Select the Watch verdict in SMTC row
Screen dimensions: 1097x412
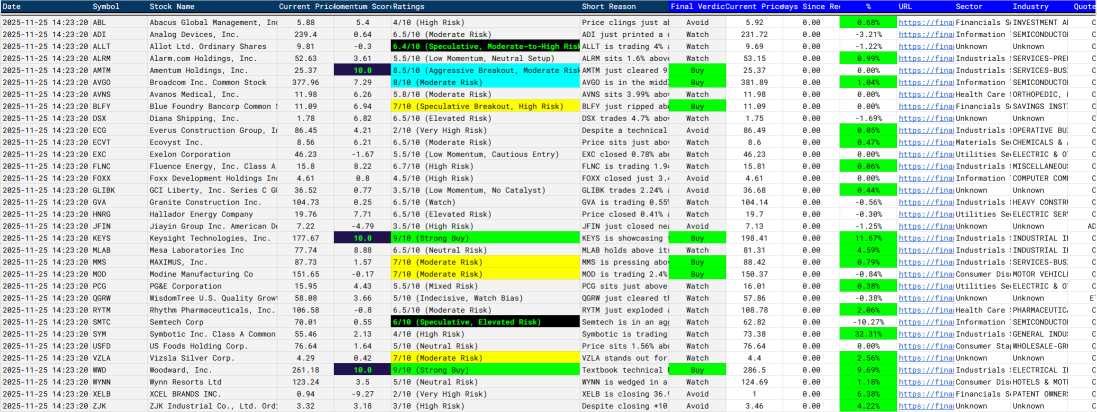[x=697, y=322]
